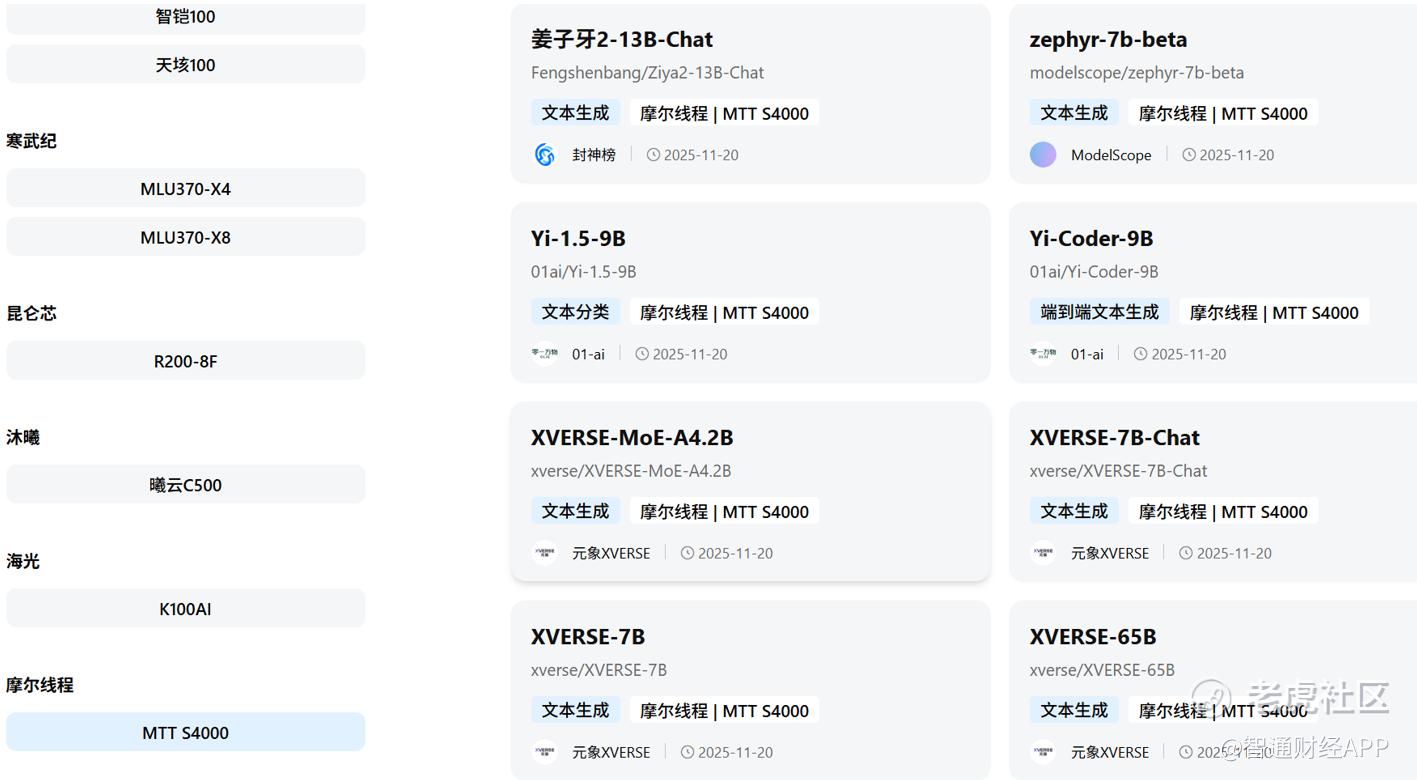Click the Fengshenbang/Ziya2-13B-Chat path text
This screenshot has width=1417, height=780.
click(x=647, y=73)
